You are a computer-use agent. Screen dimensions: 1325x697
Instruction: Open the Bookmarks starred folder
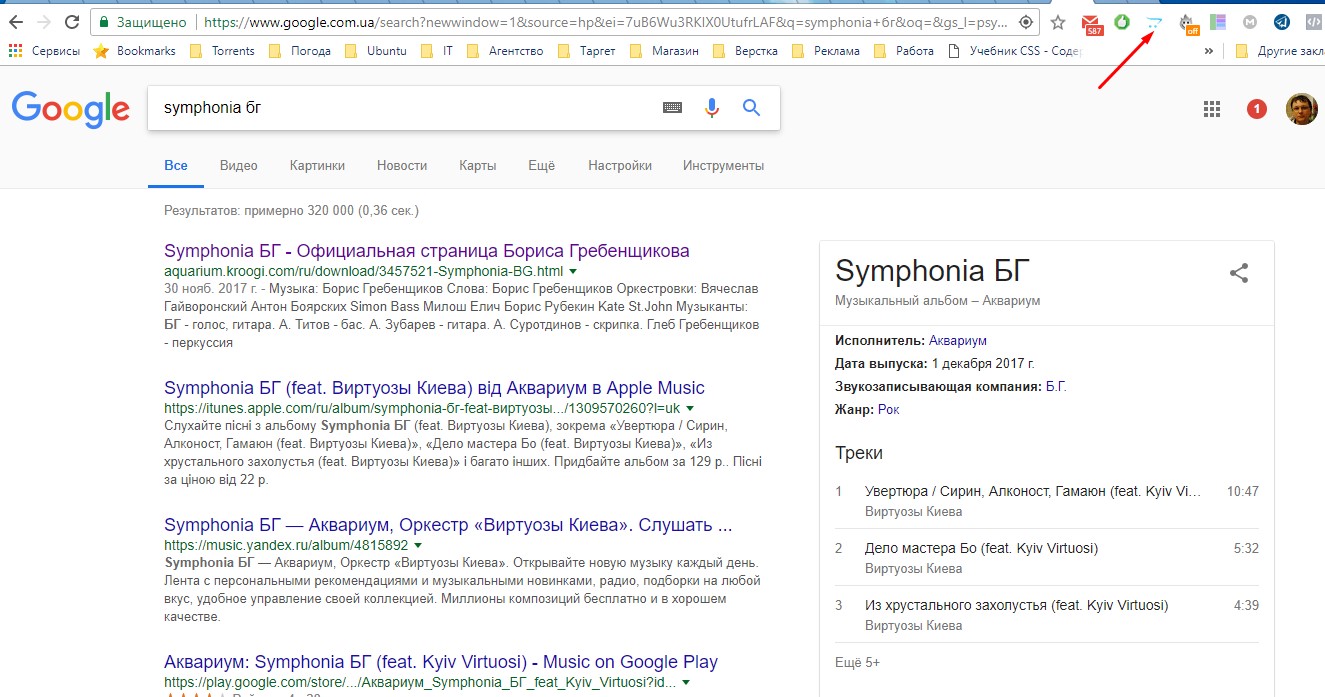coord(134,51)
